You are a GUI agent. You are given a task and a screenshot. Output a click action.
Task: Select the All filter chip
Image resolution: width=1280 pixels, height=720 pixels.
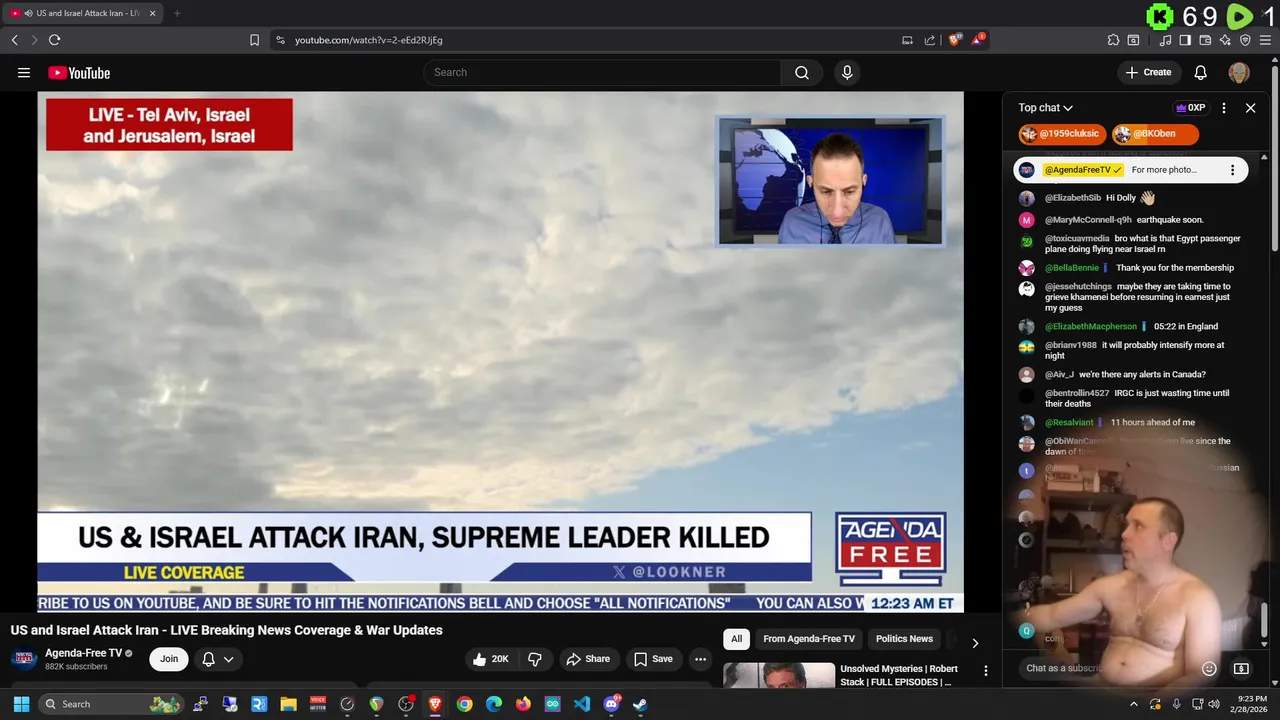(736, 639)
